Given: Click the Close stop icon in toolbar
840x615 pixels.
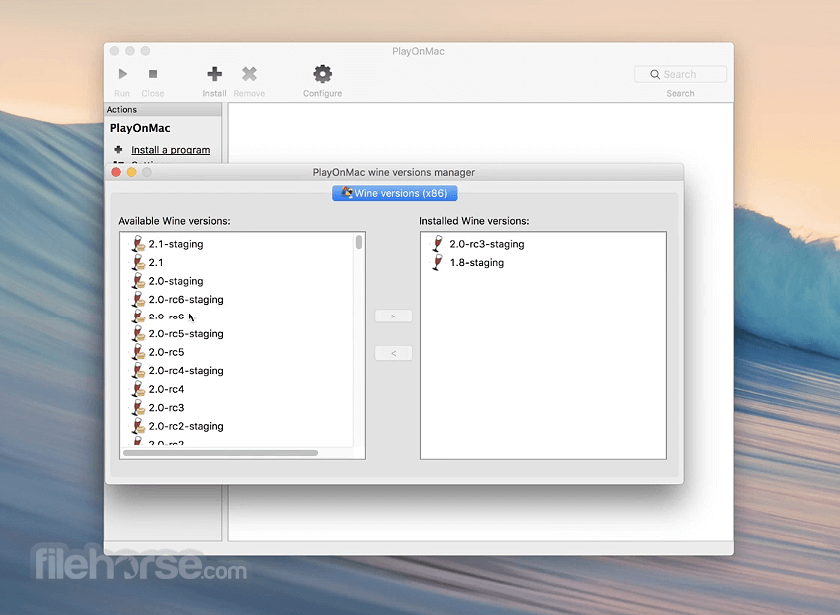Looking at the screenshot, I should (x=153, y=74).
